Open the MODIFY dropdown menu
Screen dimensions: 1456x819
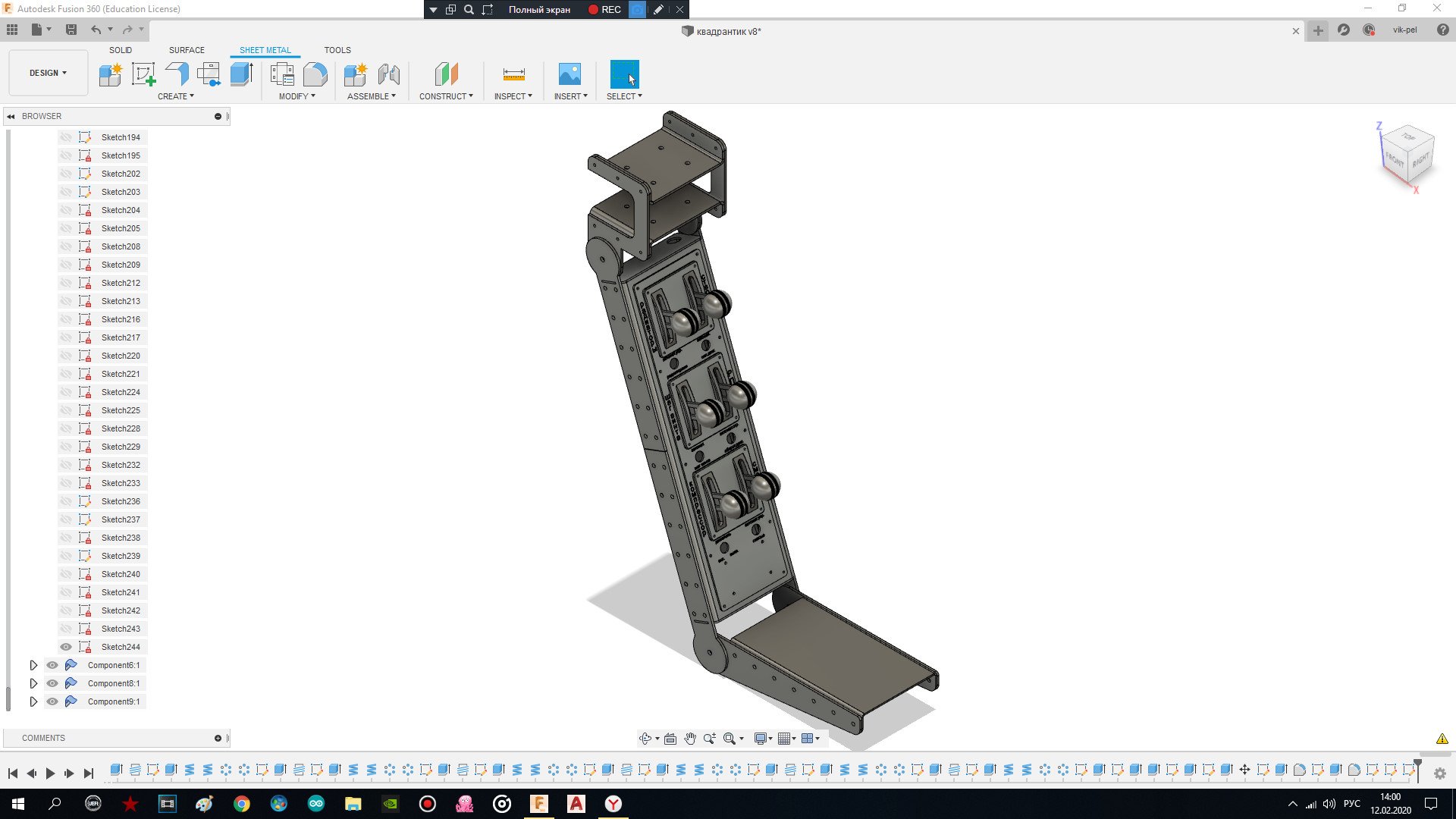click(297, 96)
